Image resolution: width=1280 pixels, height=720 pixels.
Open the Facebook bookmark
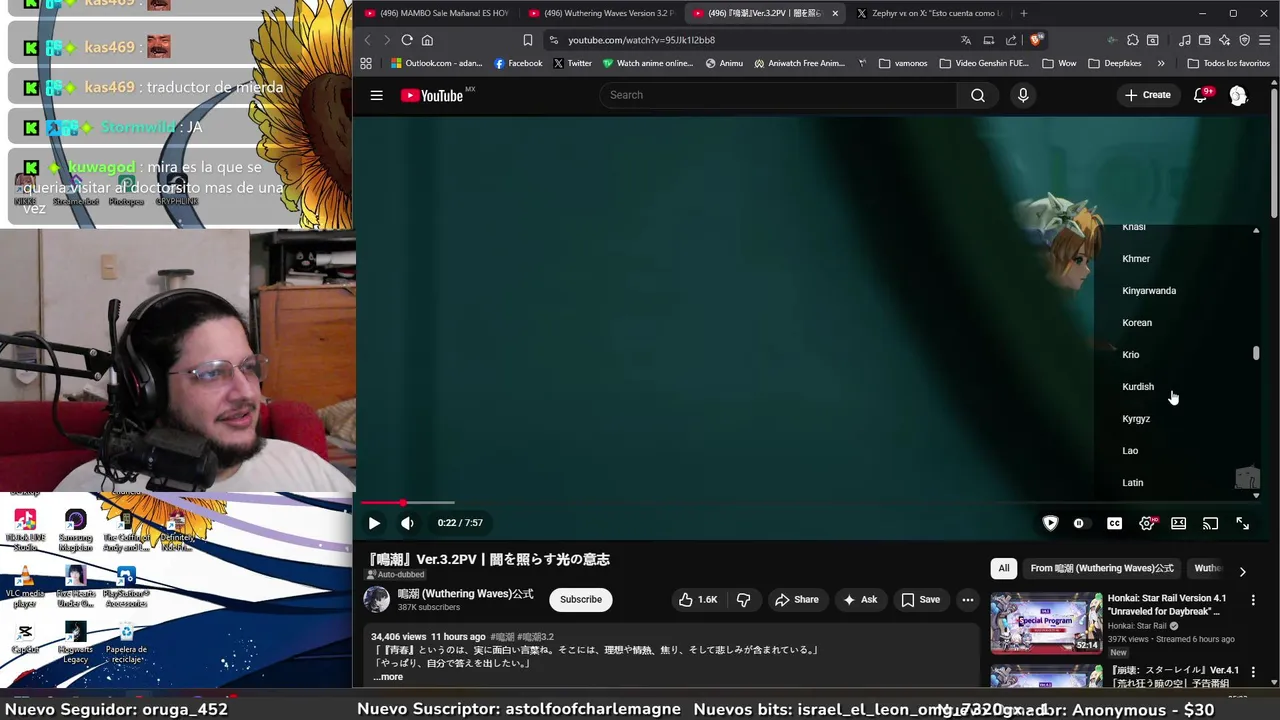(518, 63)
